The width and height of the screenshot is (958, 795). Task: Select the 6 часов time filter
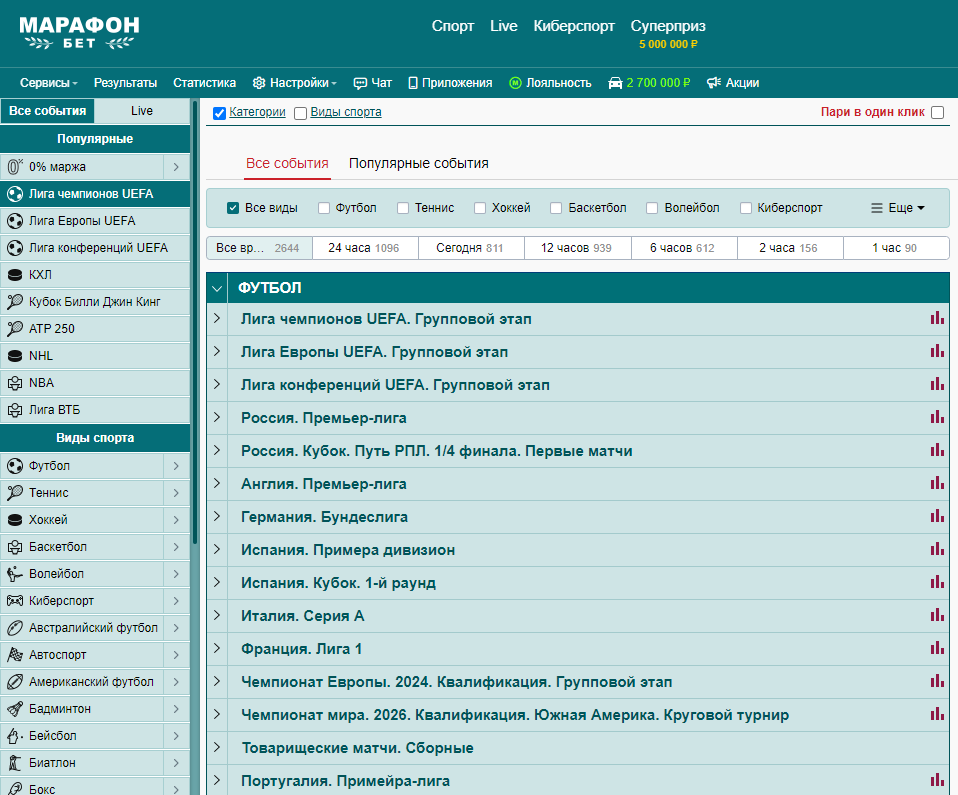pos(683,248)
